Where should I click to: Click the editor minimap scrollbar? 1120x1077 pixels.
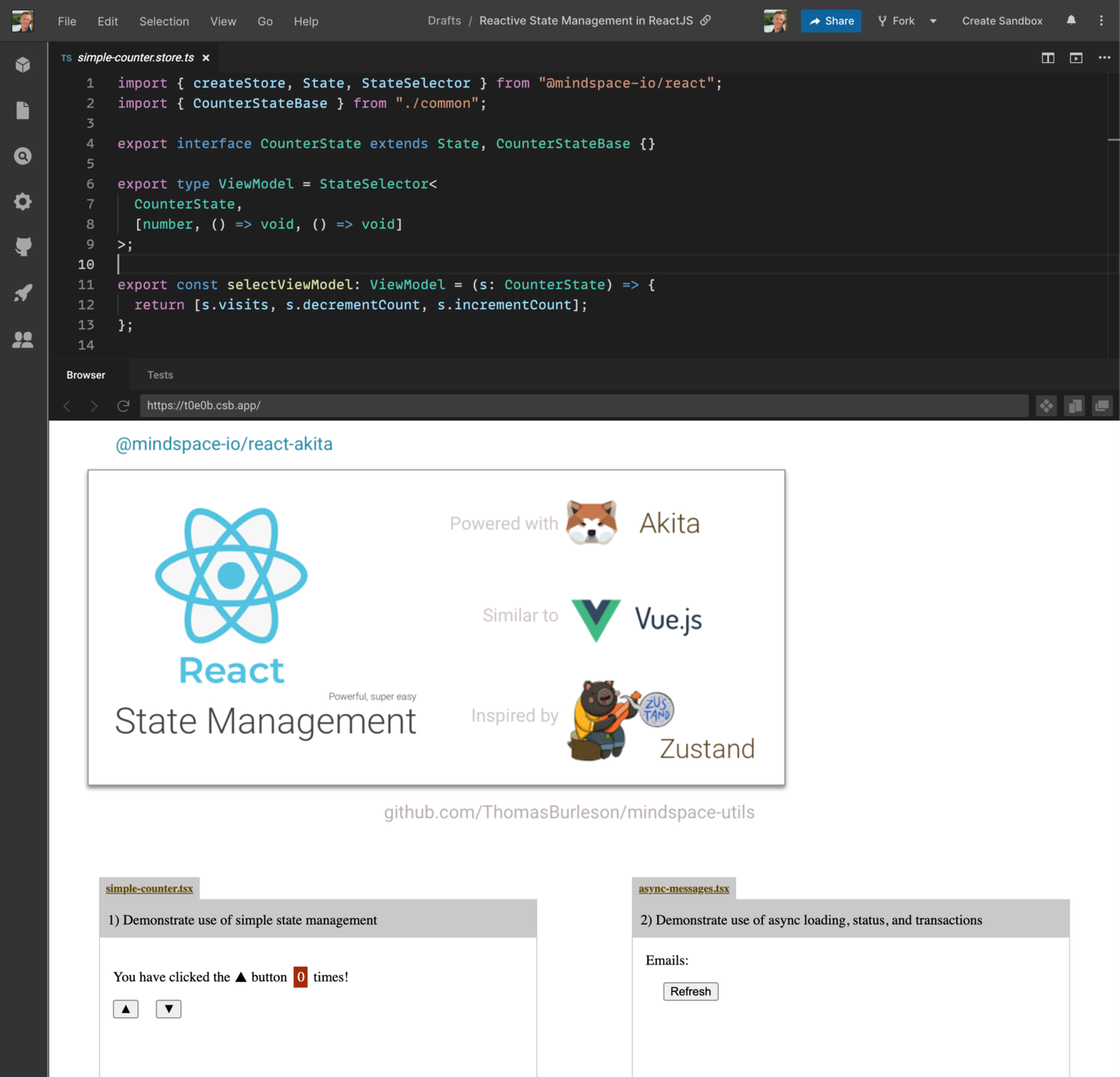[1114, 215]
